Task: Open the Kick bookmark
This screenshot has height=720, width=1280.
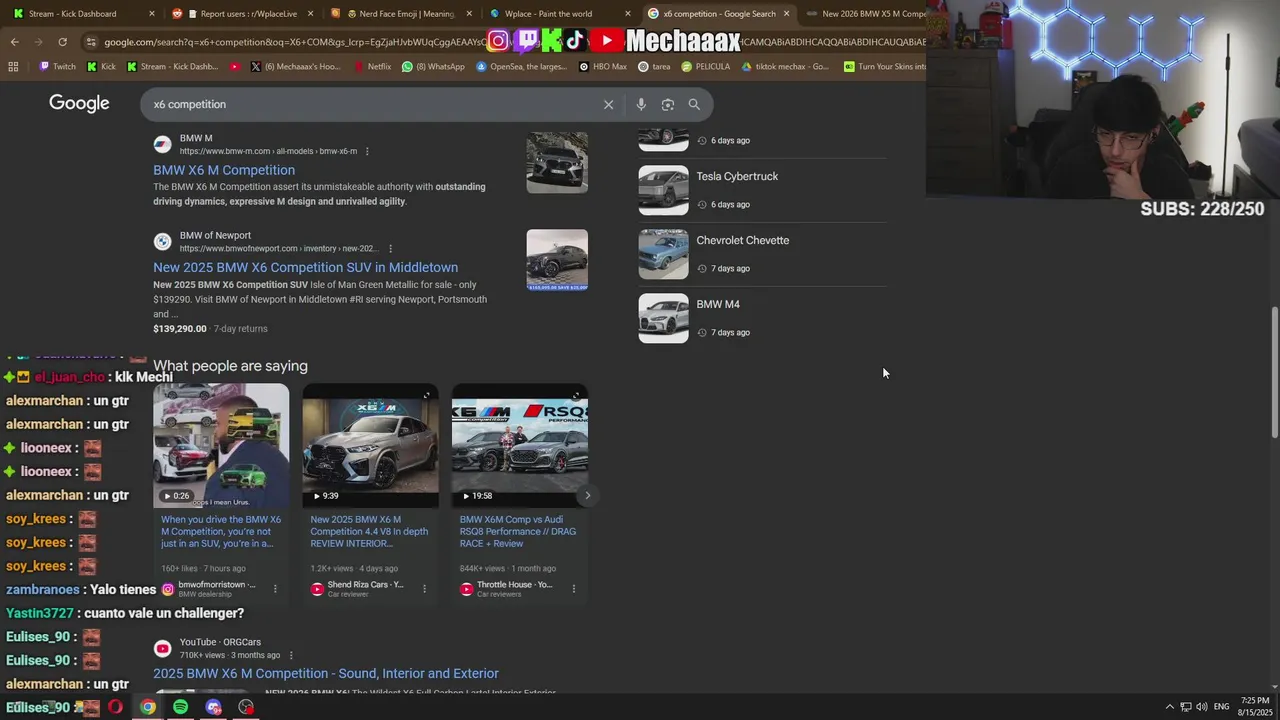Action: coord(101,67)
